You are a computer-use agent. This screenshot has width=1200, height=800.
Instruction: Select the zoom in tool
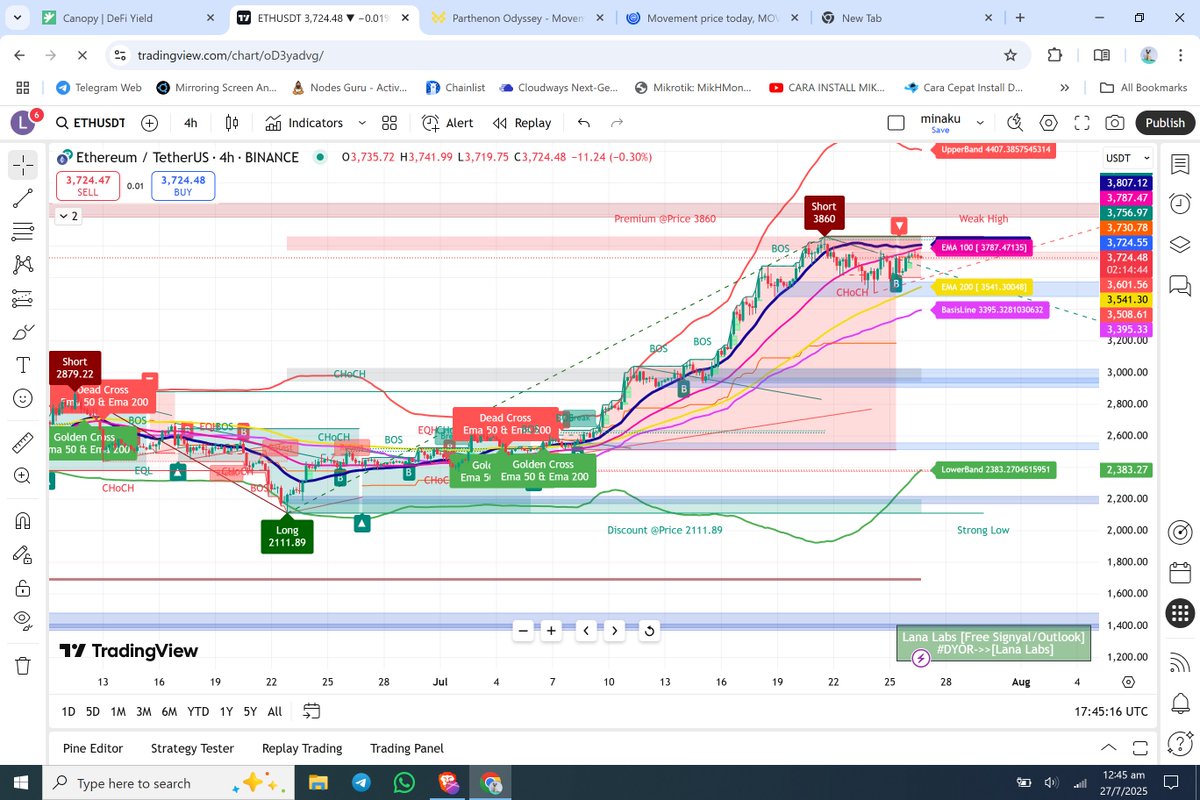(x=23, y=476)
